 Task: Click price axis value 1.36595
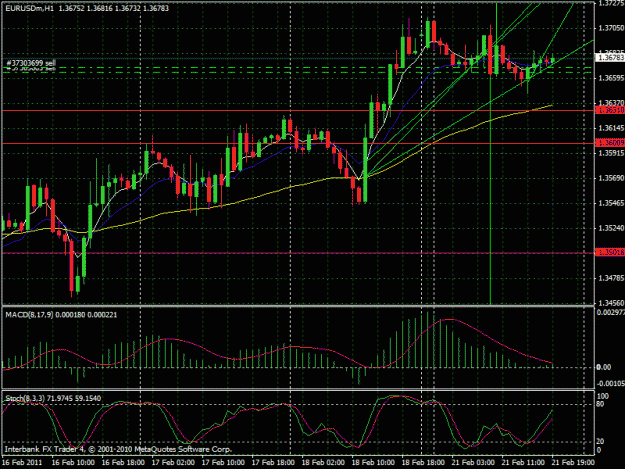point(611,78)
